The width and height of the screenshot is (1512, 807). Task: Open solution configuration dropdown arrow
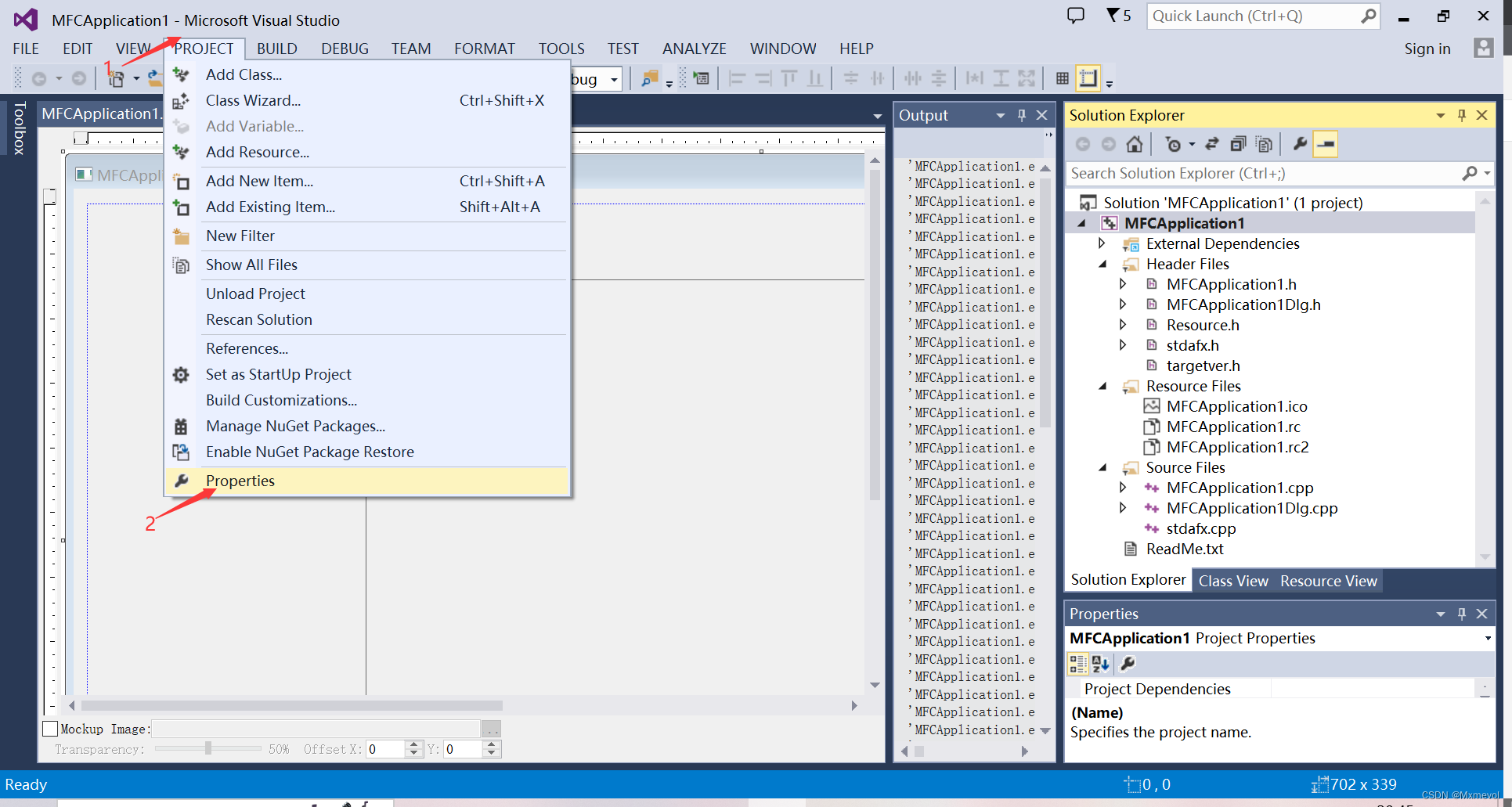click(615, 79)
